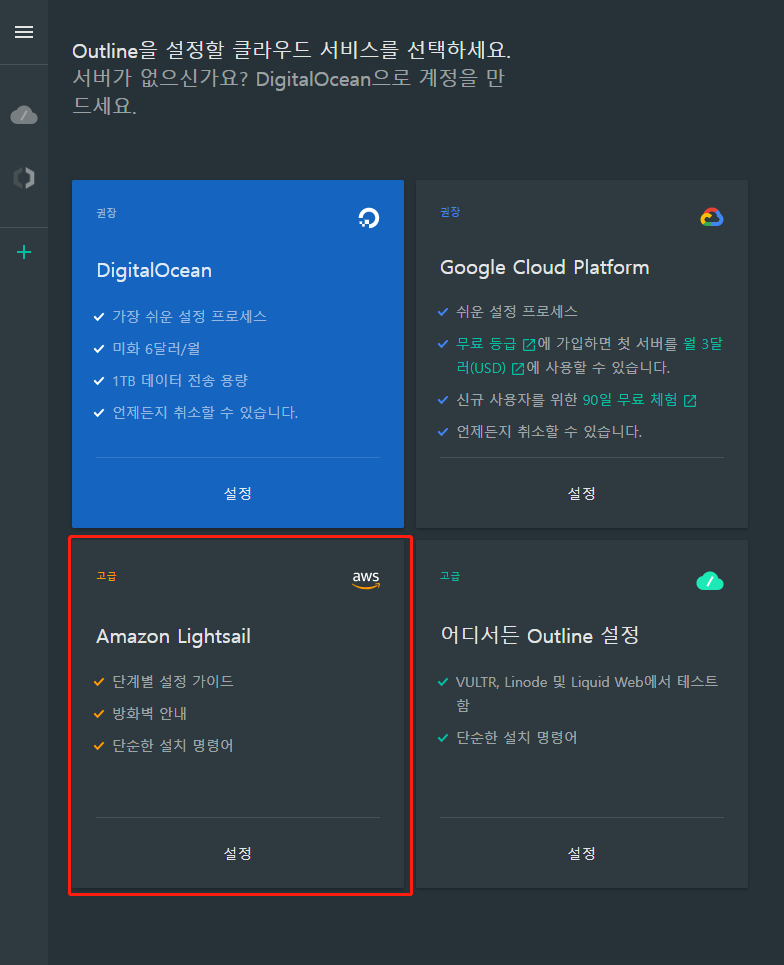Click the DigitalOcean logo icon

click(369, 218)
